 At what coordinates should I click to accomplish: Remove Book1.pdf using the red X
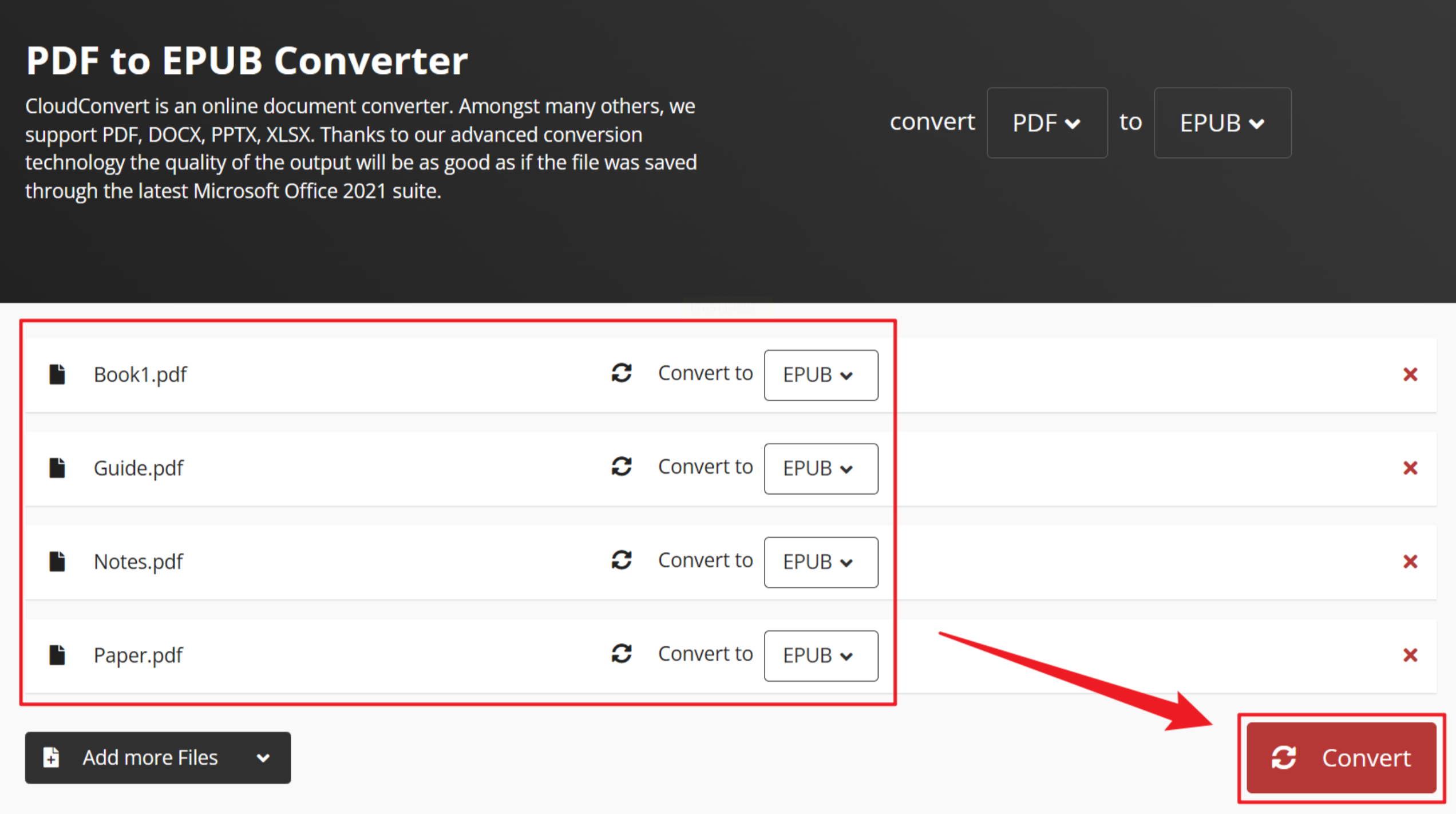click(1410, 374)
